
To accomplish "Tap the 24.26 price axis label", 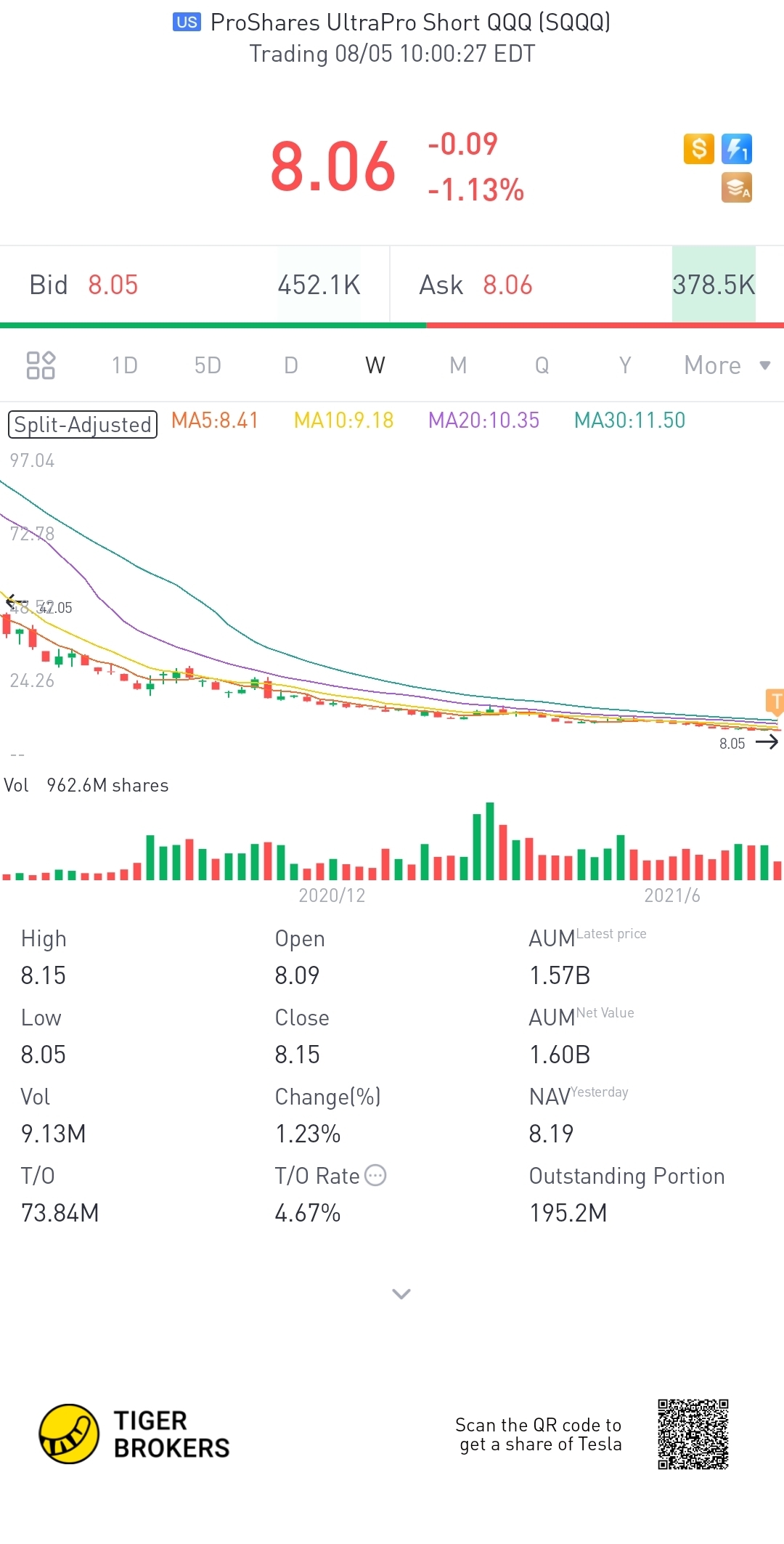I will [32, 680].
